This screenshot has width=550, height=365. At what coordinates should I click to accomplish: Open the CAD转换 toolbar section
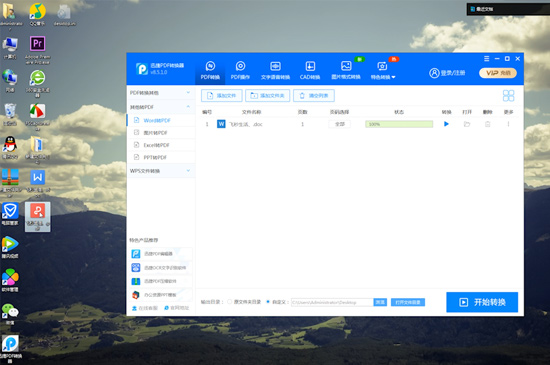coord(310,70)
